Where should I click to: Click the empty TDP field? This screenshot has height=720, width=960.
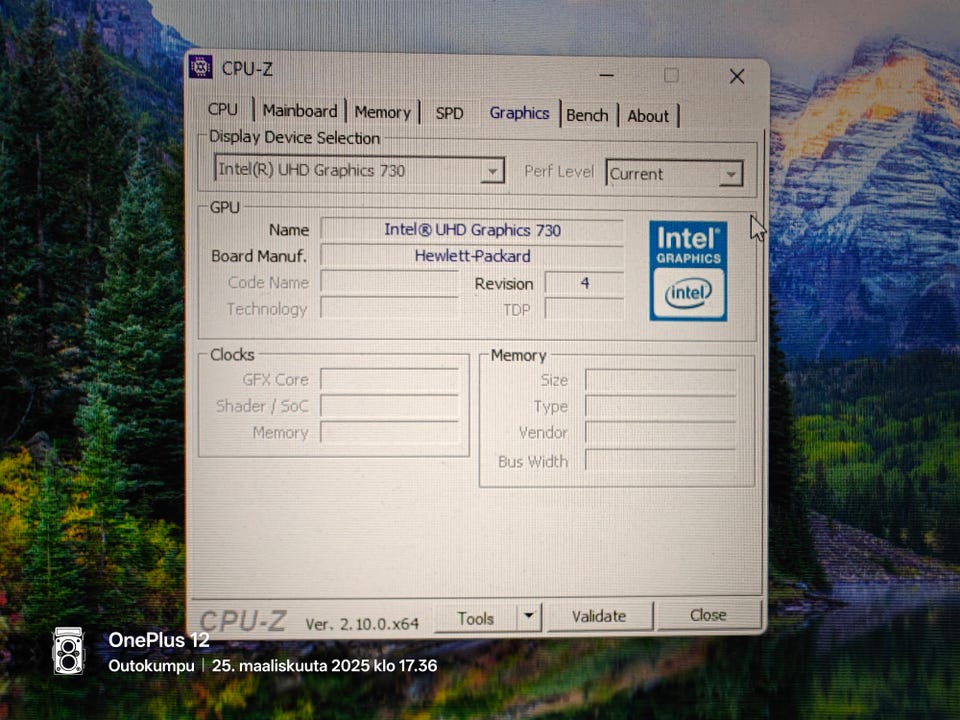point(584,309)
